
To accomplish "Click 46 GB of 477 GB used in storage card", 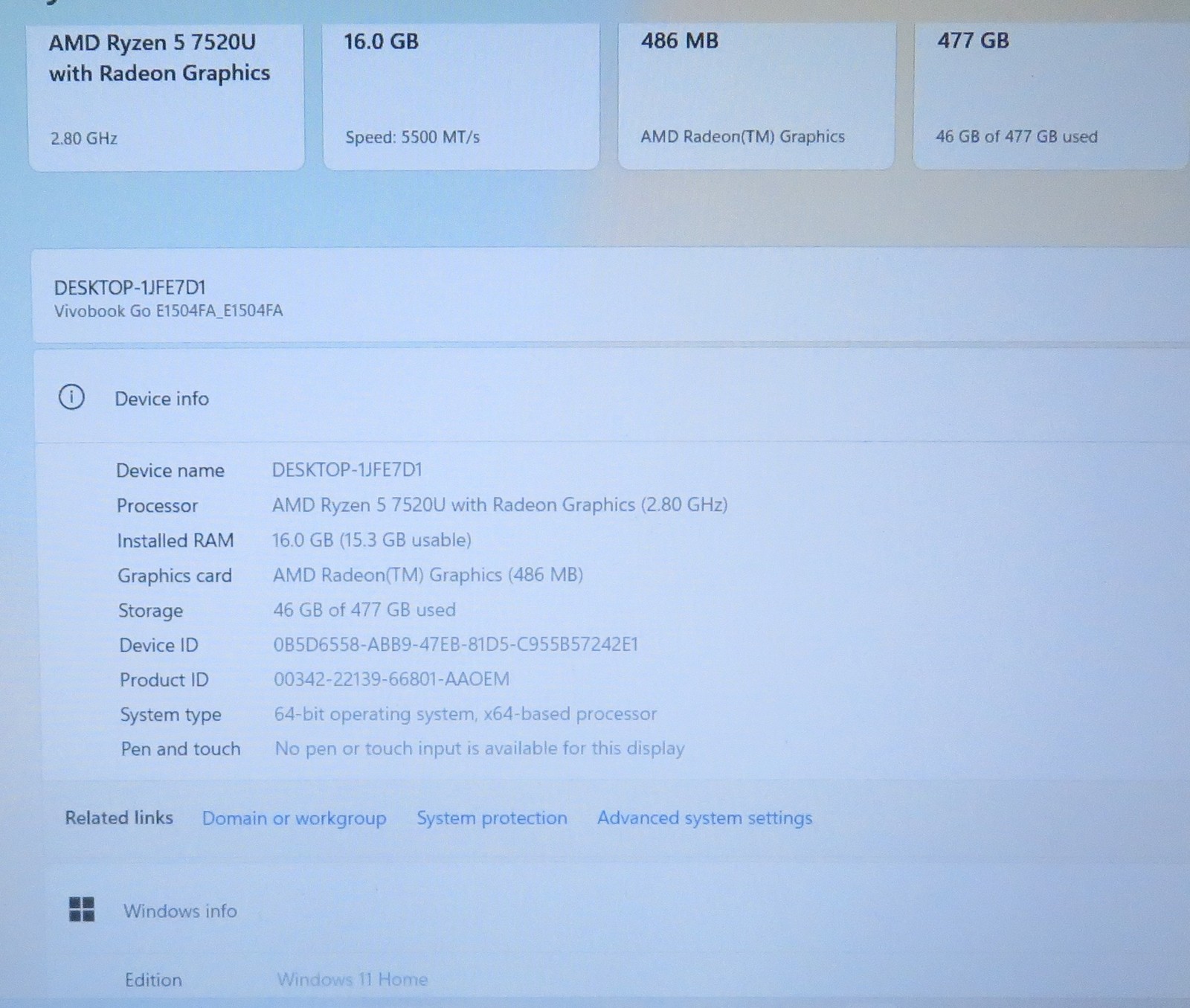I will (x=1017, y=136).
